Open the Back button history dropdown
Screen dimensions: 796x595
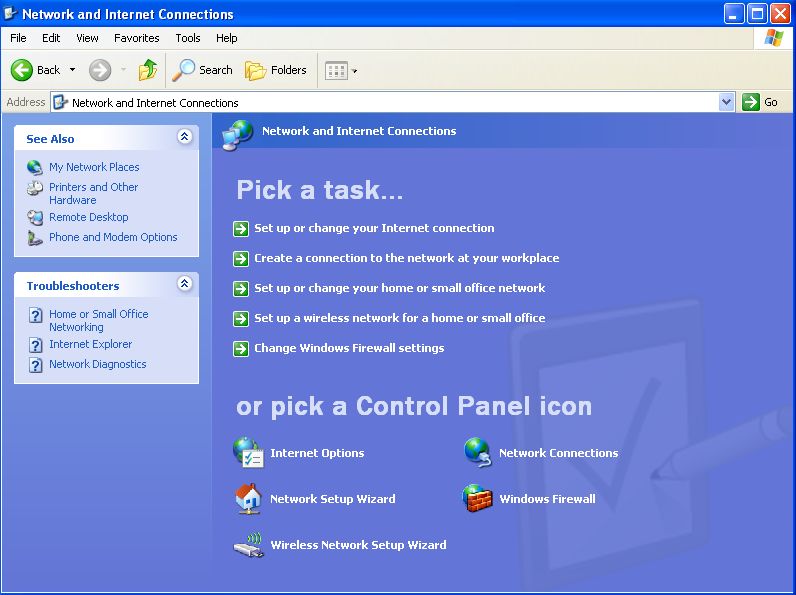71,70
